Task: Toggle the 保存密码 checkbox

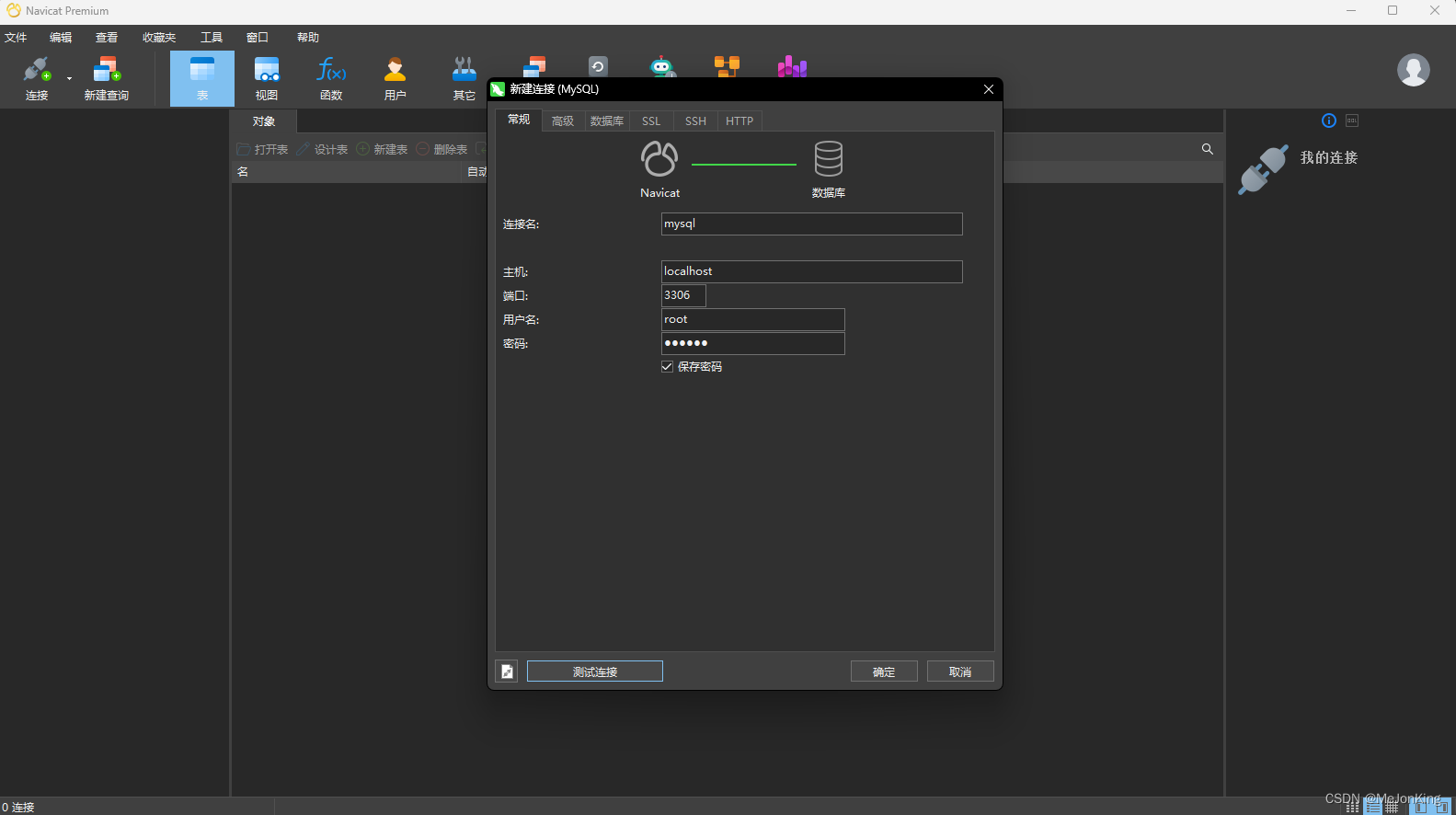Action: (x=668, y=367)
